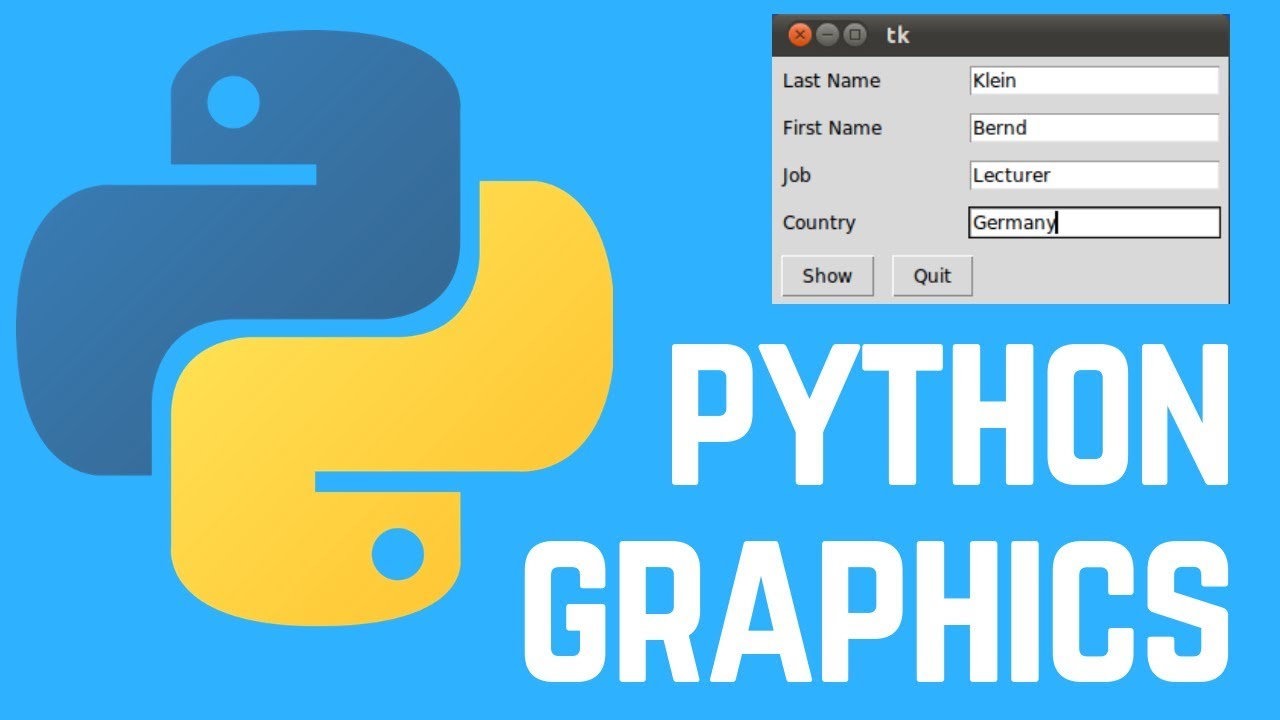
Task: Maximize the tk window
Action: [x=854, y=35]
